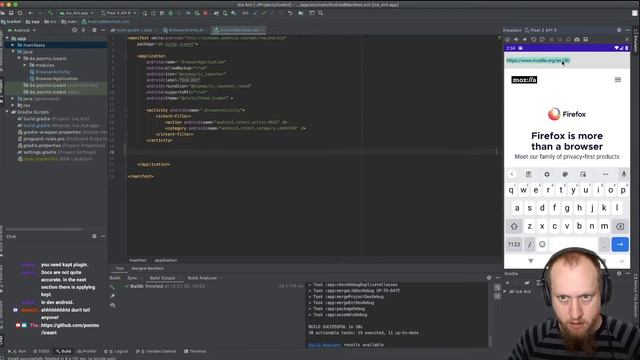Tap the blue go arrow on the emulator keyboard
Screen dimensions: 640x360
[620, 244]
